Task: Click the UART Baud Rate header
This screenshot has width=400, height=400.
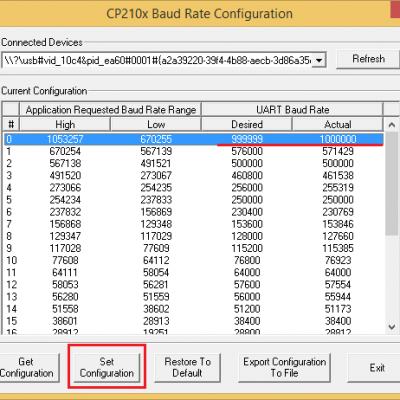Action: coord(292,110)
